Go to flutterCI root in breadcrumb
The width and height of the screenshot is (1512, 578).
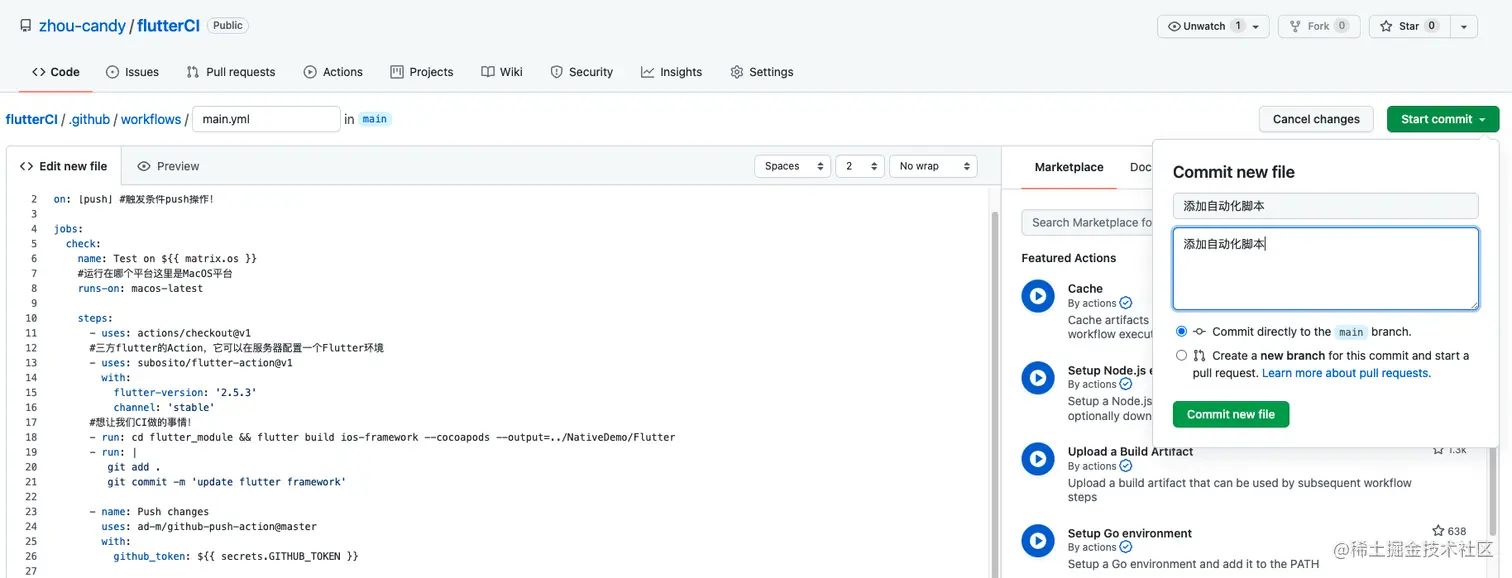click(x=31, y=119)
